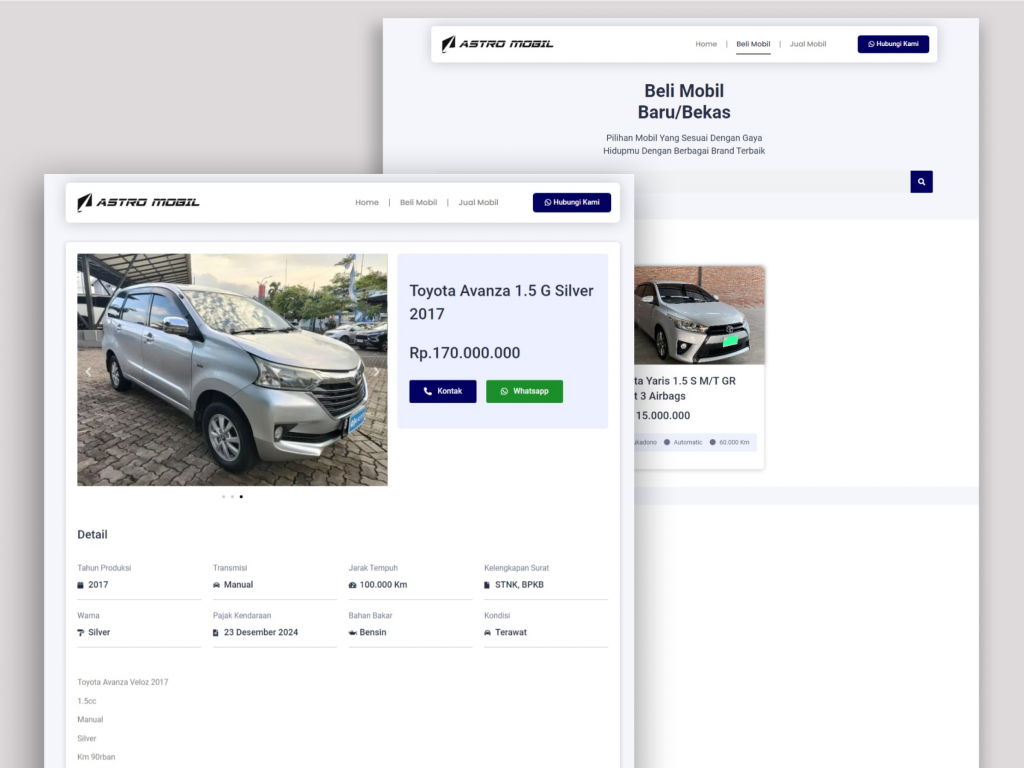Click the paint roller icon beside Silver
This screenshot has width=1024, height=768.
[x=81, y=633]
